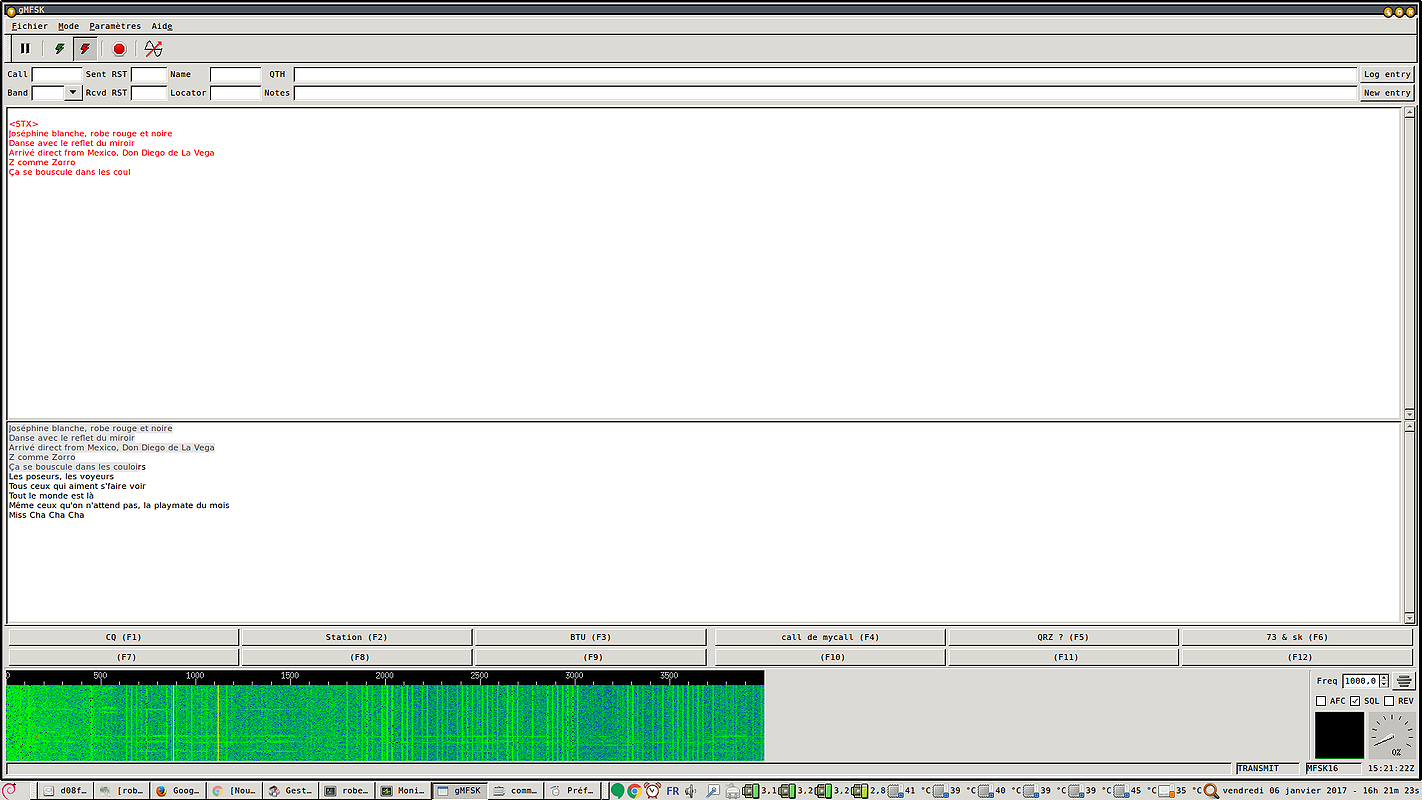
Task: Open the Fichier menu
Action: pyautogui.click(x=30, y=26)
